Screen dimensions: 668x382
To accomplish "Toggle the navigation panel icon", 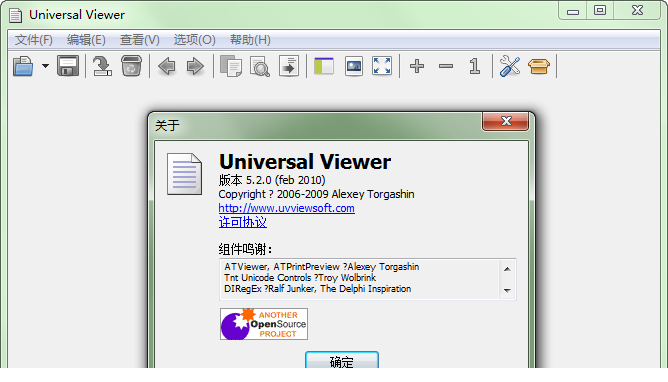I will pyautogui.click(x=324, y=66).
